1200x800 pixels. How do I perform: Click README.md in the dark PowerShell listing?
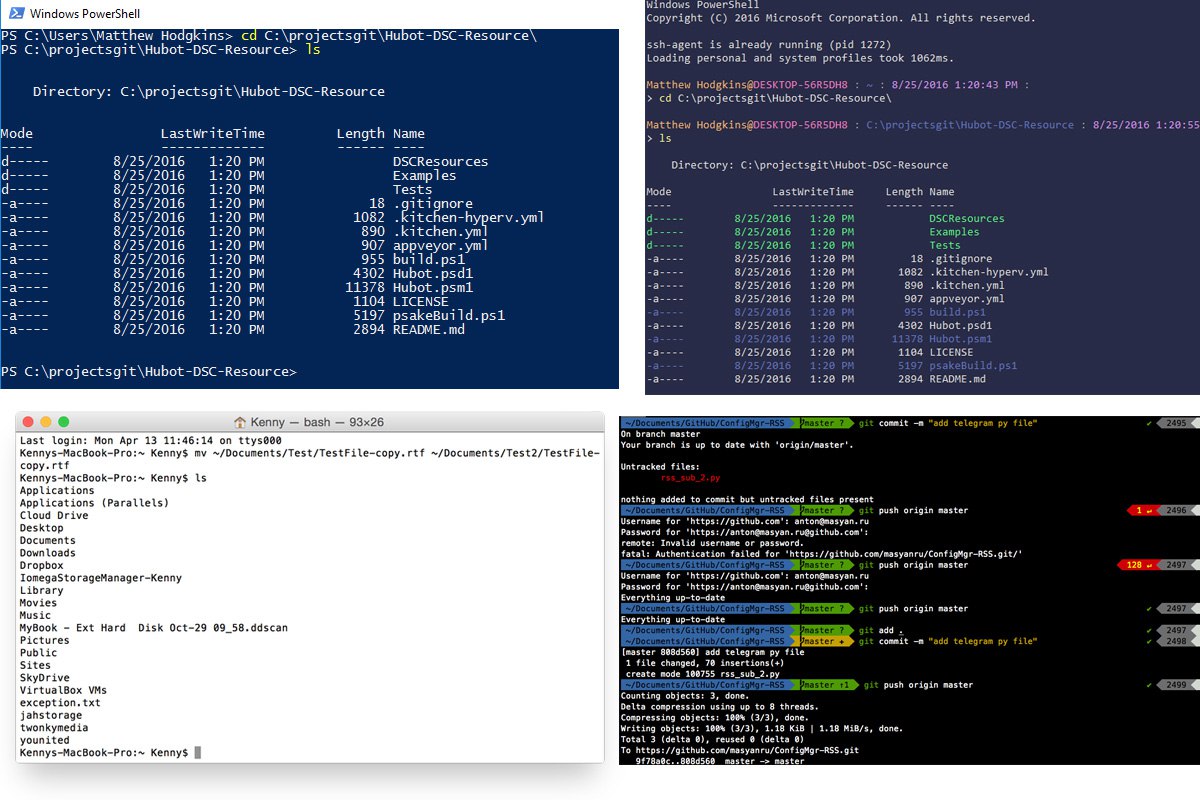(x=957, y=379)
